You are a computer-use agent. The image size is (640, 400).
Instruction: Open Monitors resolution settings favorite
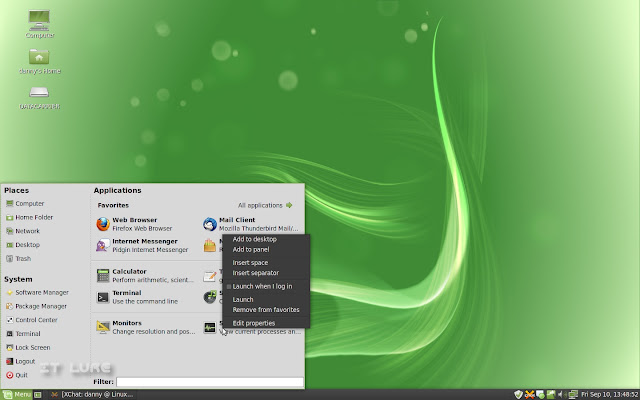tap(146, 327)
